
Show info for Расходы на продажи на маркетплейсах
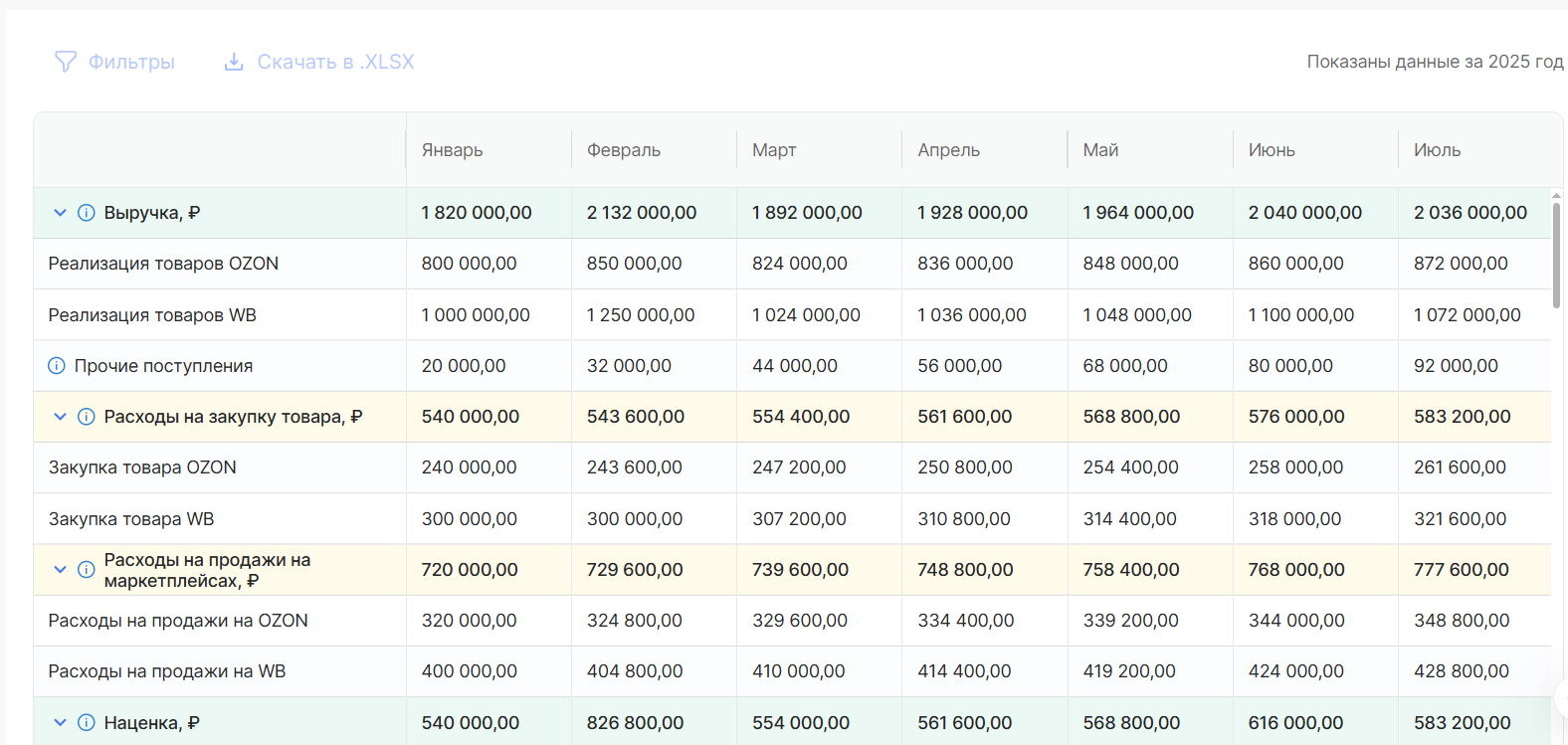click(x=87, y=570)
